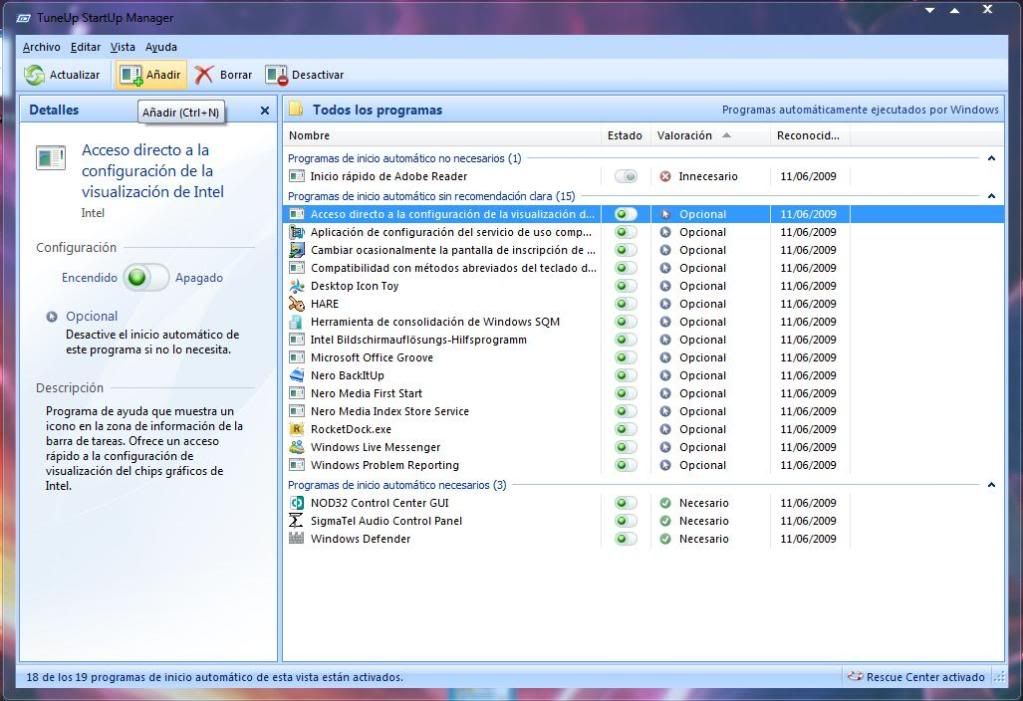Screen dimensions: 1023x701
Task: Click the Opcional icon in Detalles panel
Action: point(52,317)
